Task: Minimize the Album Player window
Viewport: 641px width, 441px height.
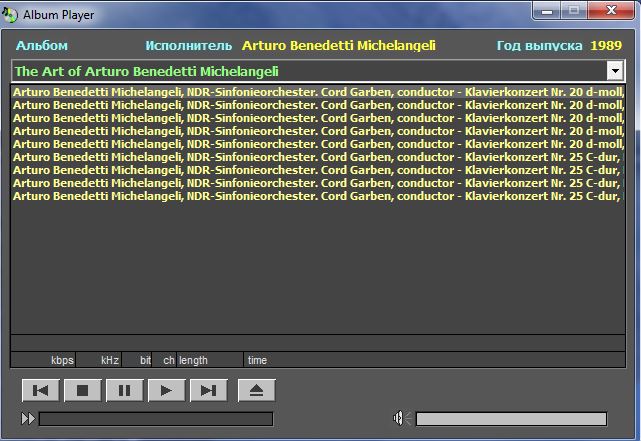Action: [547, 11]
